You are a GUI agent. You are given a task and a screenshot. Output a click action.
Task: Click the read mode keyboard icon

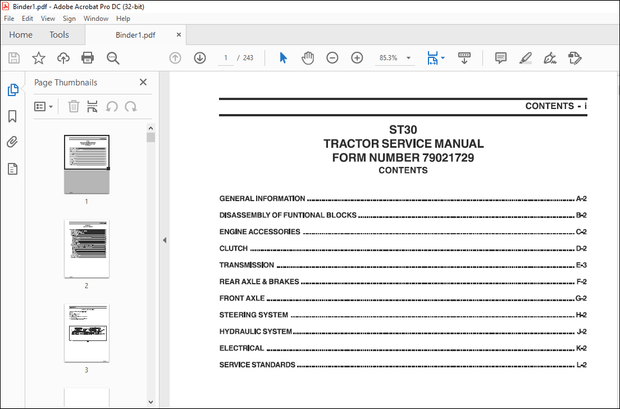click(x=464, y=58)
